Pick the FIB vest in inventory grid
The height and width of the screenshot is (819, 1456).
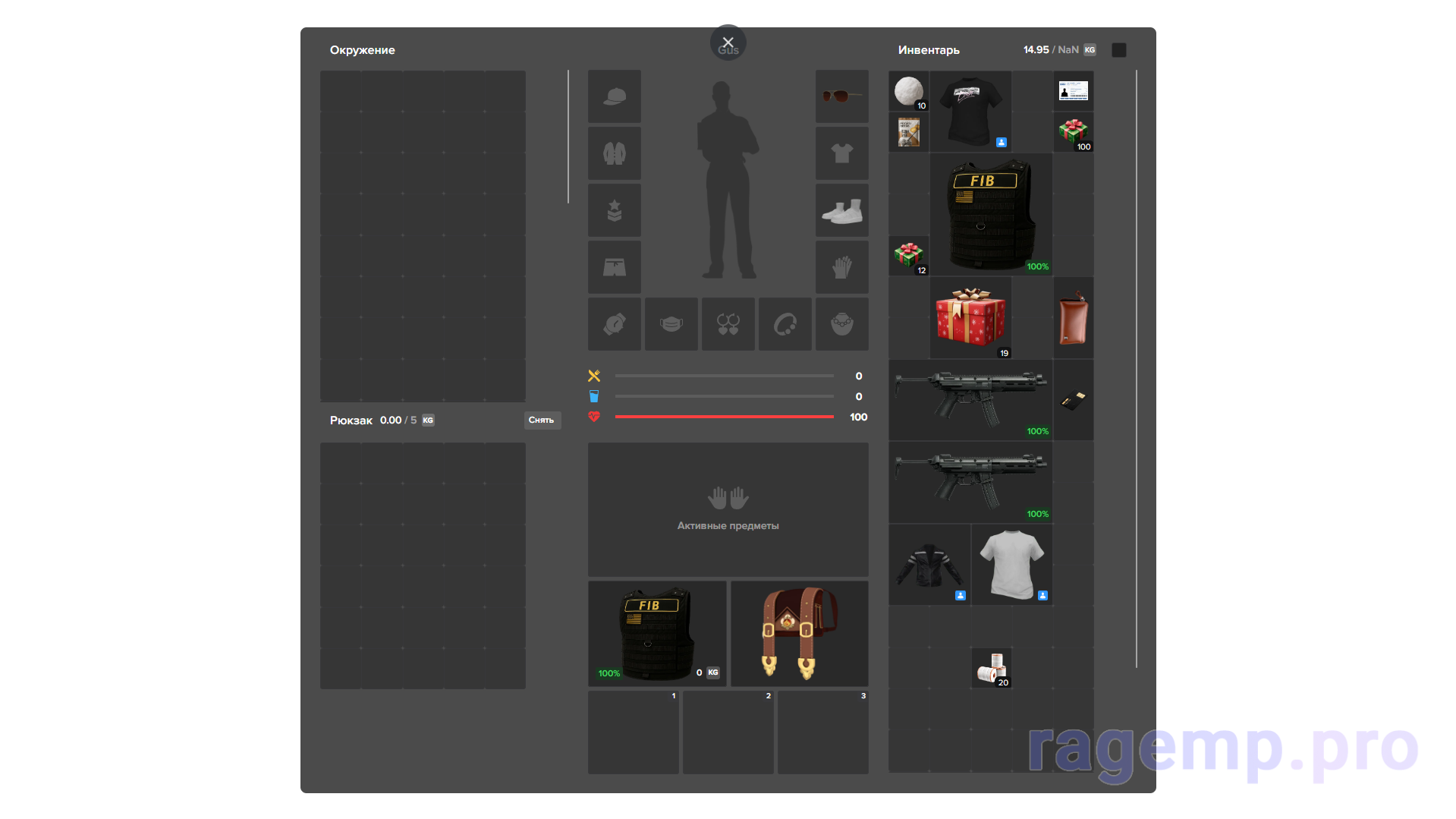coord(990,214)
